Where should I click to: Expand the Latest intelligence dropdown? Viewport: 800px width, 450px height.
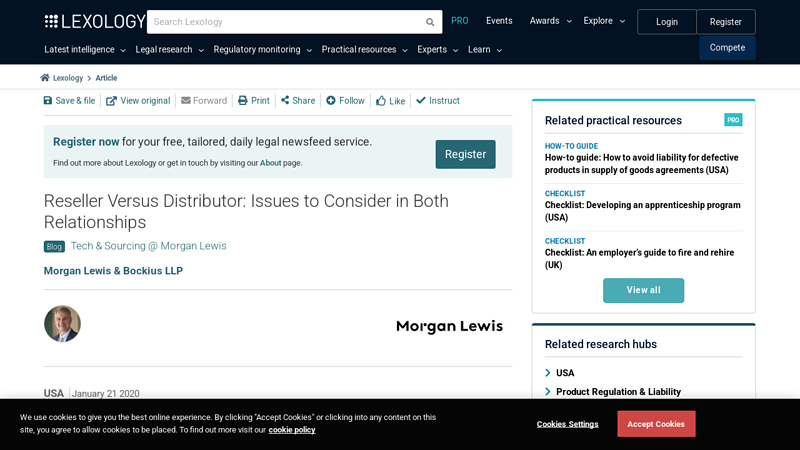[x=85, y=50]
